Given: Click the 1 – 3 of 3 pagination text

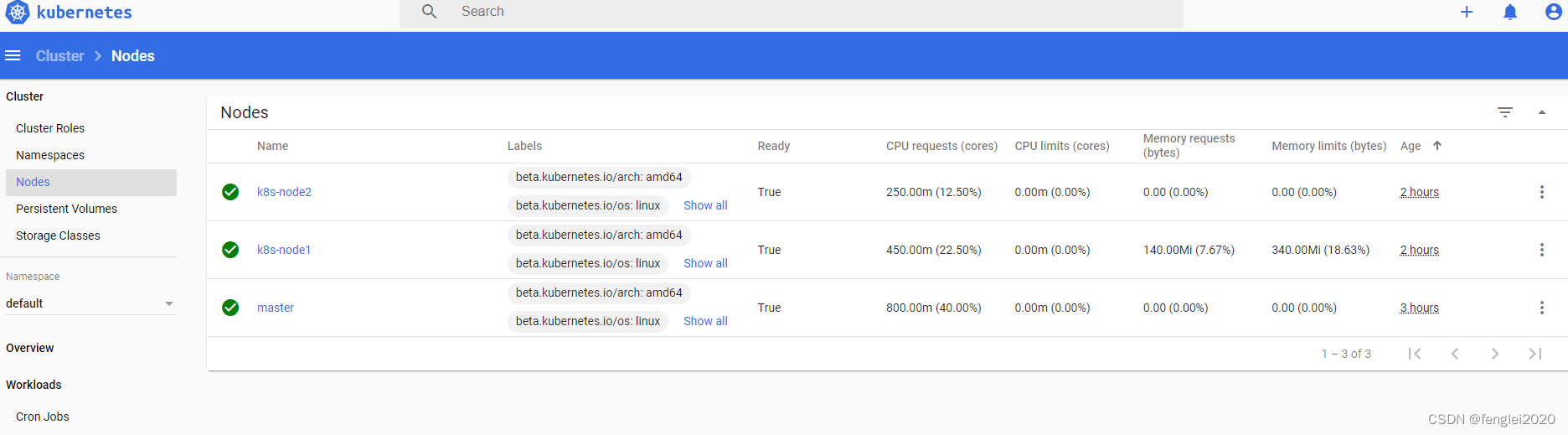Looking at the screenshot, I should click(1346, 354).
